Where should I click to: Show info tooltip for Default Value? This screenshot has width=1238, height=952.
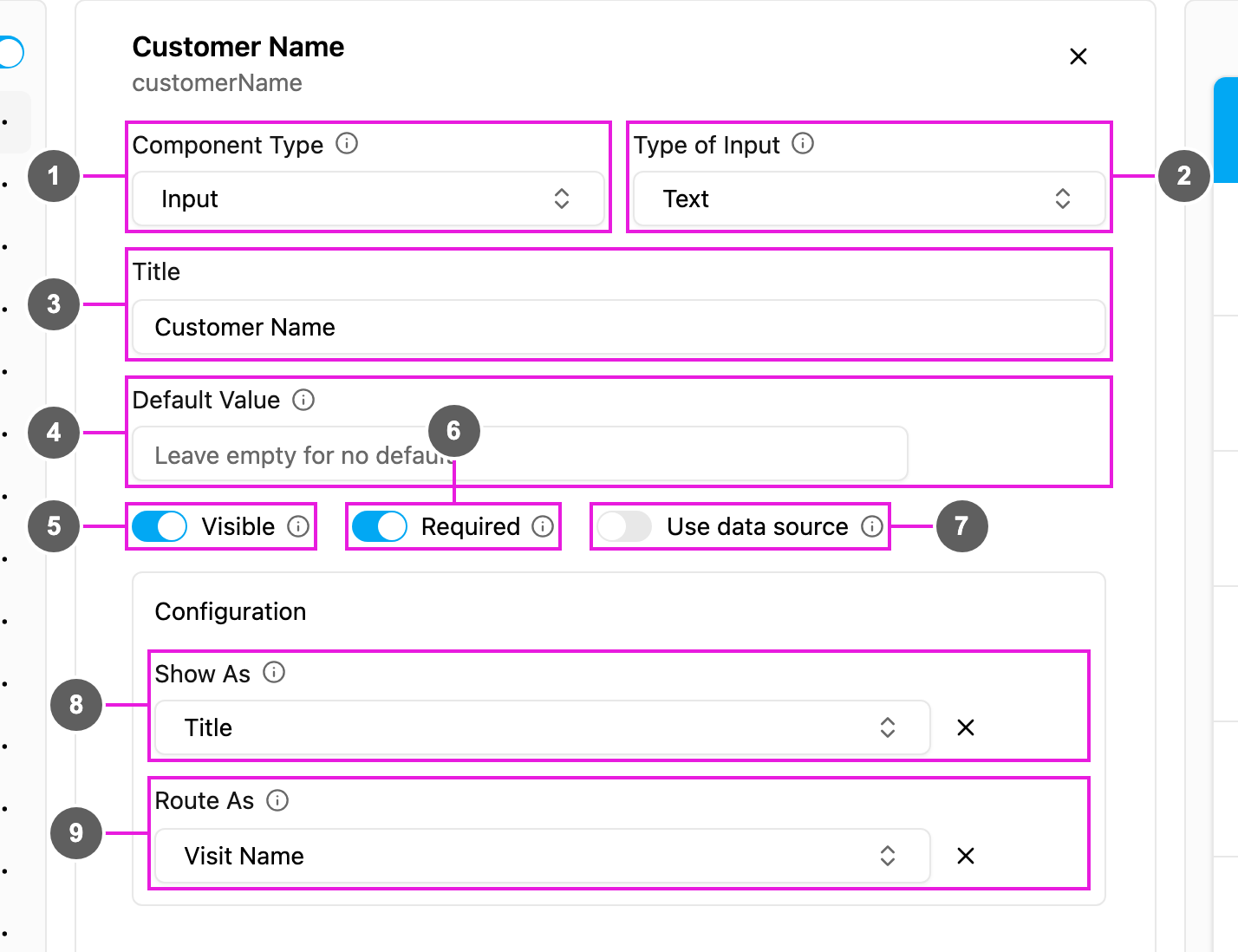tap(303, 400)
